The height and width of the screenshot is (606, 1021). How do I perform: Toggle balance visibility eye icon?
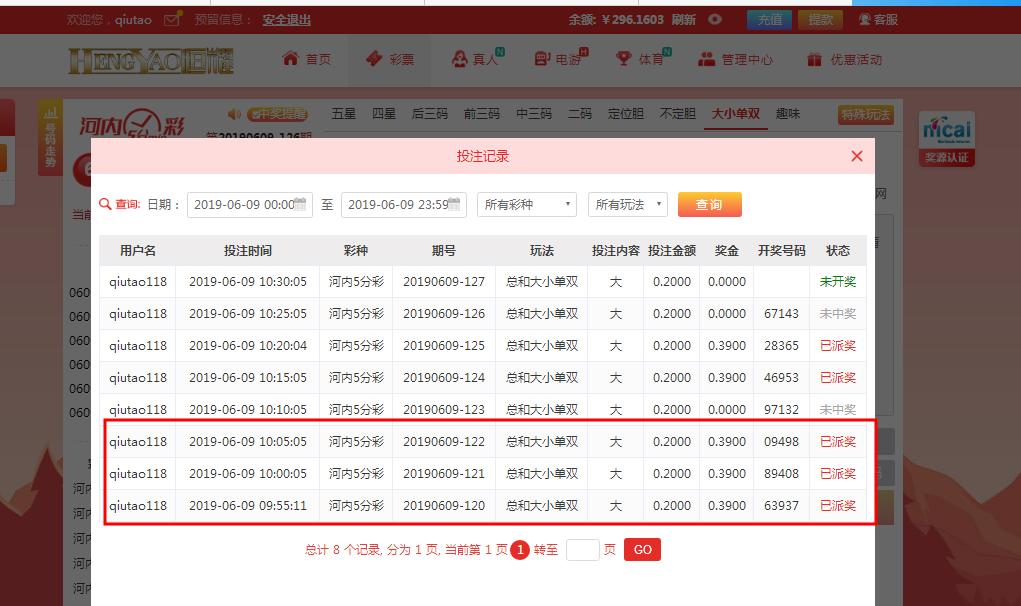coord(715,19)
